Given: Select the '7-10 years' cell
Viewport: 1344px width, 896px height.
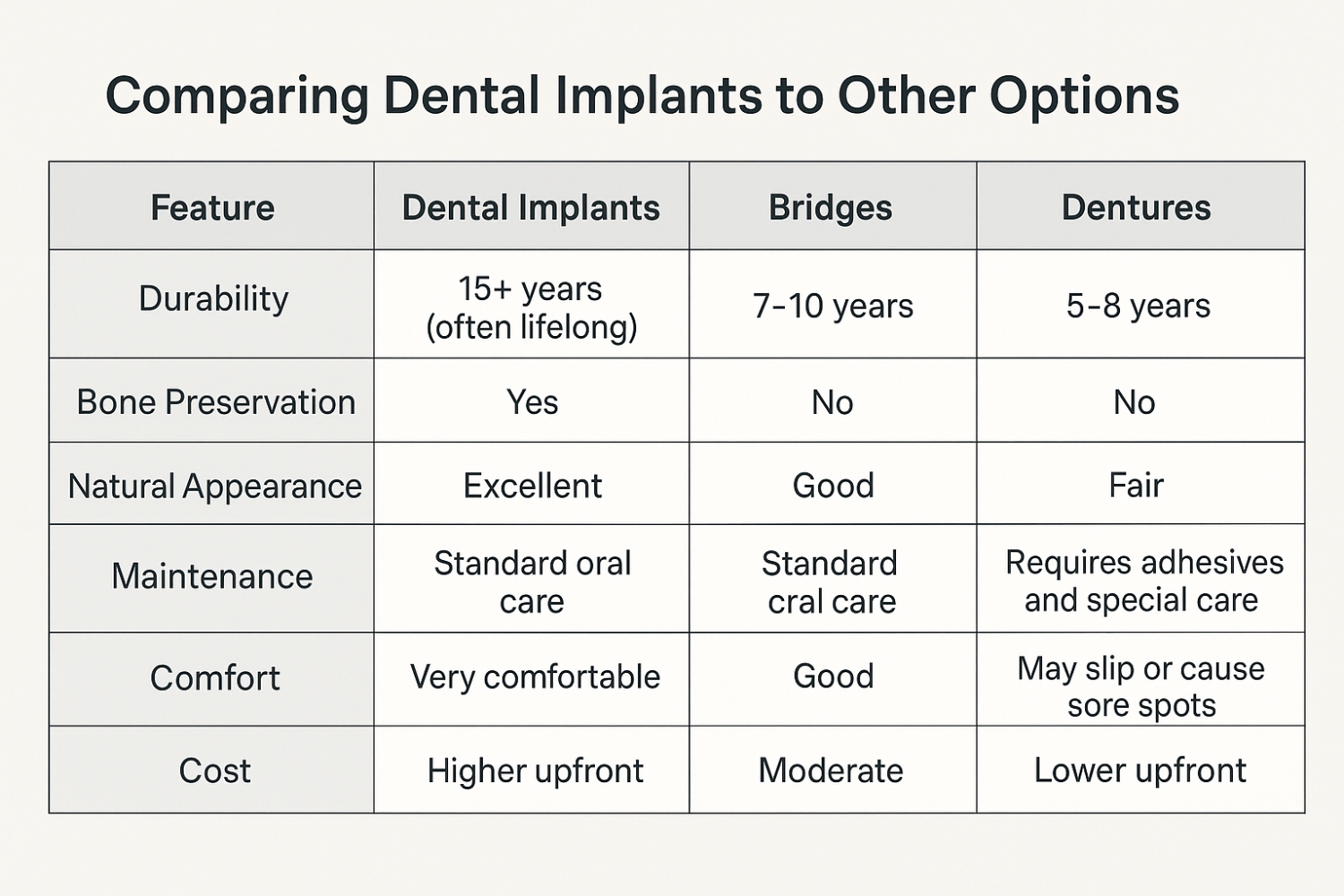Looking at the screenshot, I should (832, 306).
